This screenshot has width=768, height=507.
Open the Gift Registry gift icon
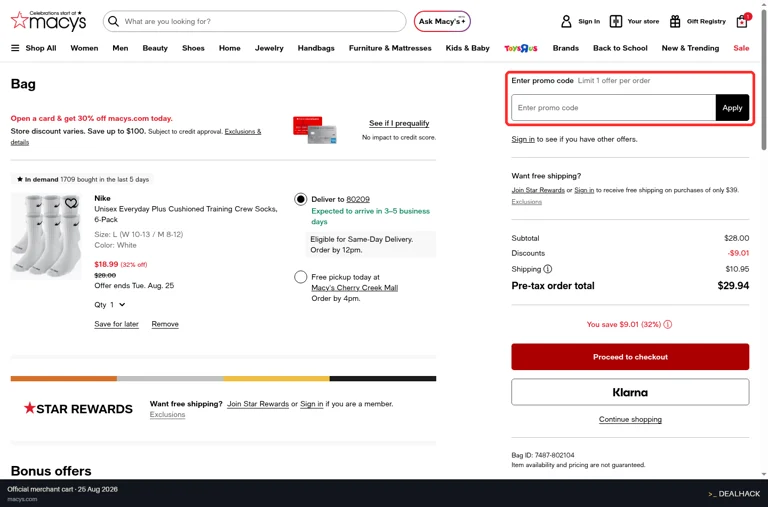(x=675, y=21)
